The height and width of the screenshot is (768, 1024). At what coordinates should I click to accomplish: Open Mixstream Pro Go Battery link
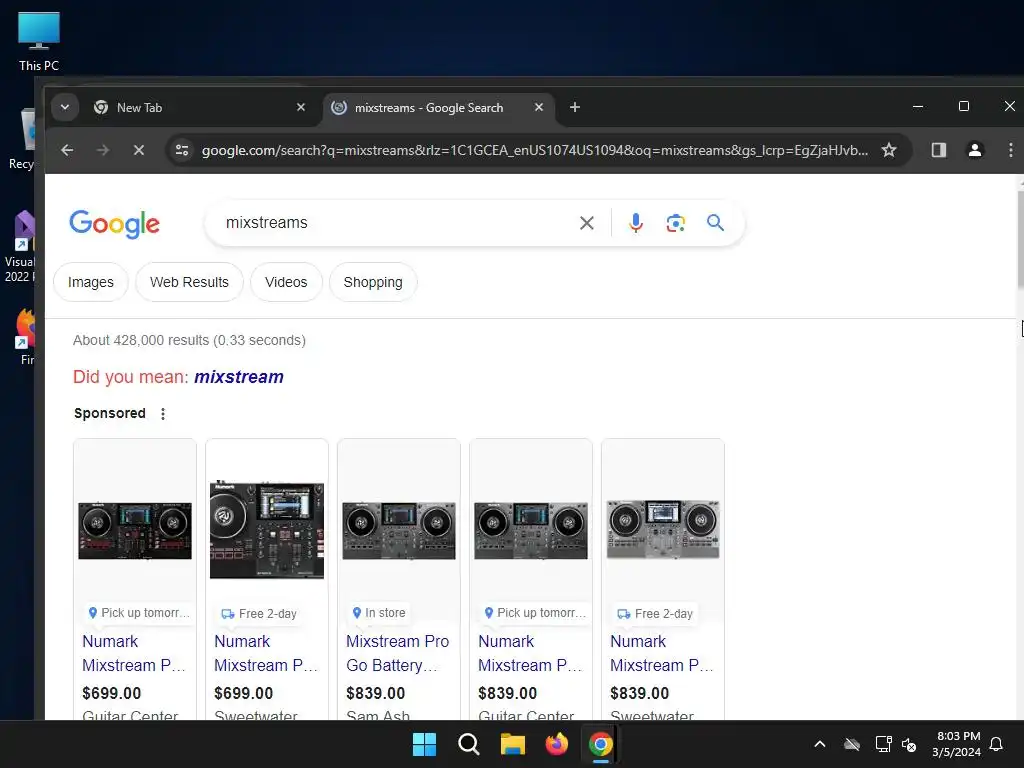pyautogui.click(x=398, y=653)
